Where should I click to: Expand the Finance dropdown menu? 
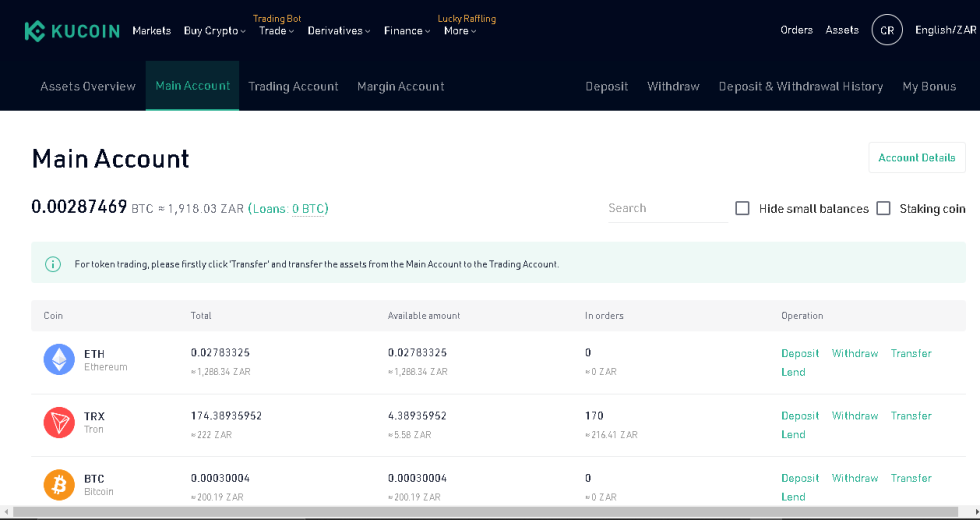point(407,31)
